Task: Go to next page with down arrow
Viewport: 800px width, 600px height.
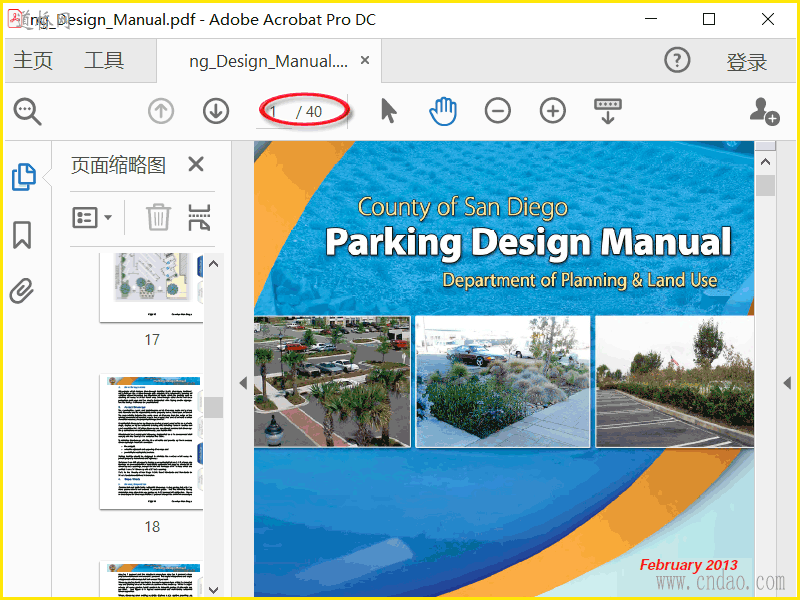Action: pos(216,111)
